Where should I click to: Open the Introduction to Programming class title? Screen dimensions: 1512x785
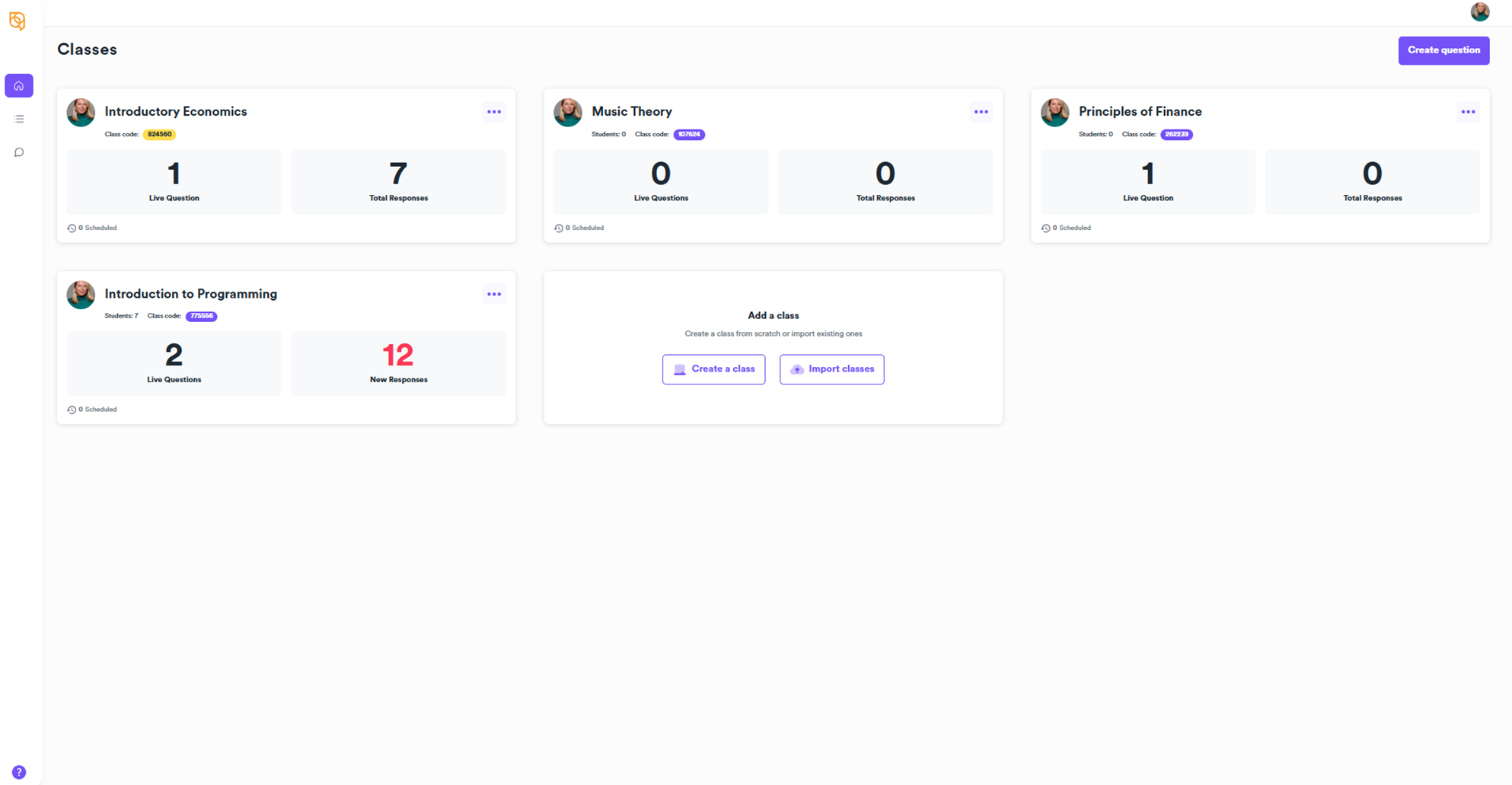point(190,294)
